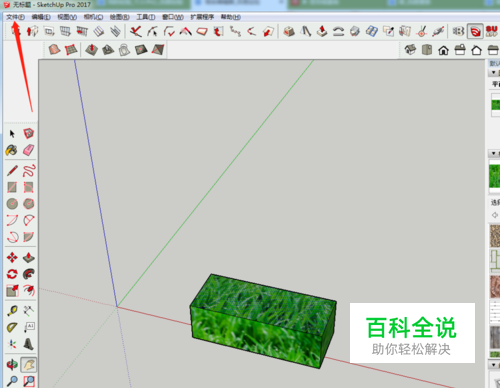The image size is (500, 388).
Task: Choose the pink Eraser tool
Action: click(29, 150)
